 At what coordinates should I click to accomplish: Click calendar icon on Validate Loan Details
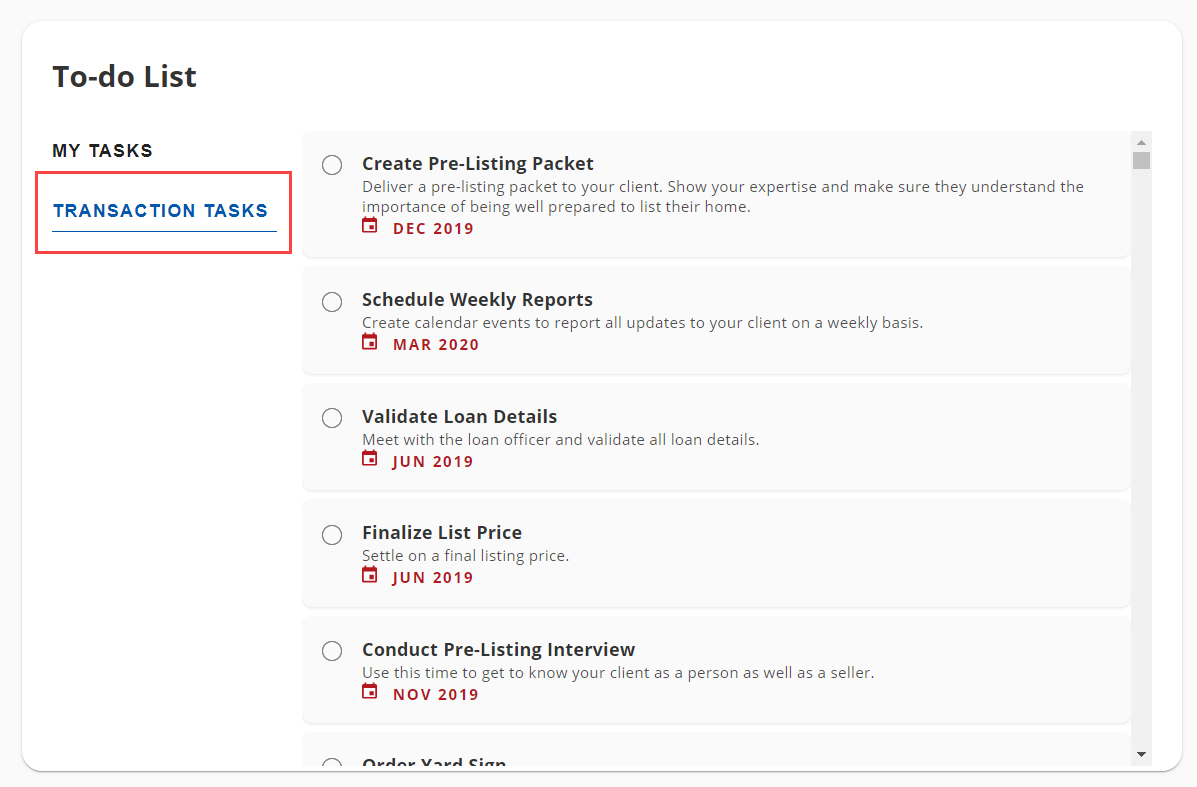point(370,460)
